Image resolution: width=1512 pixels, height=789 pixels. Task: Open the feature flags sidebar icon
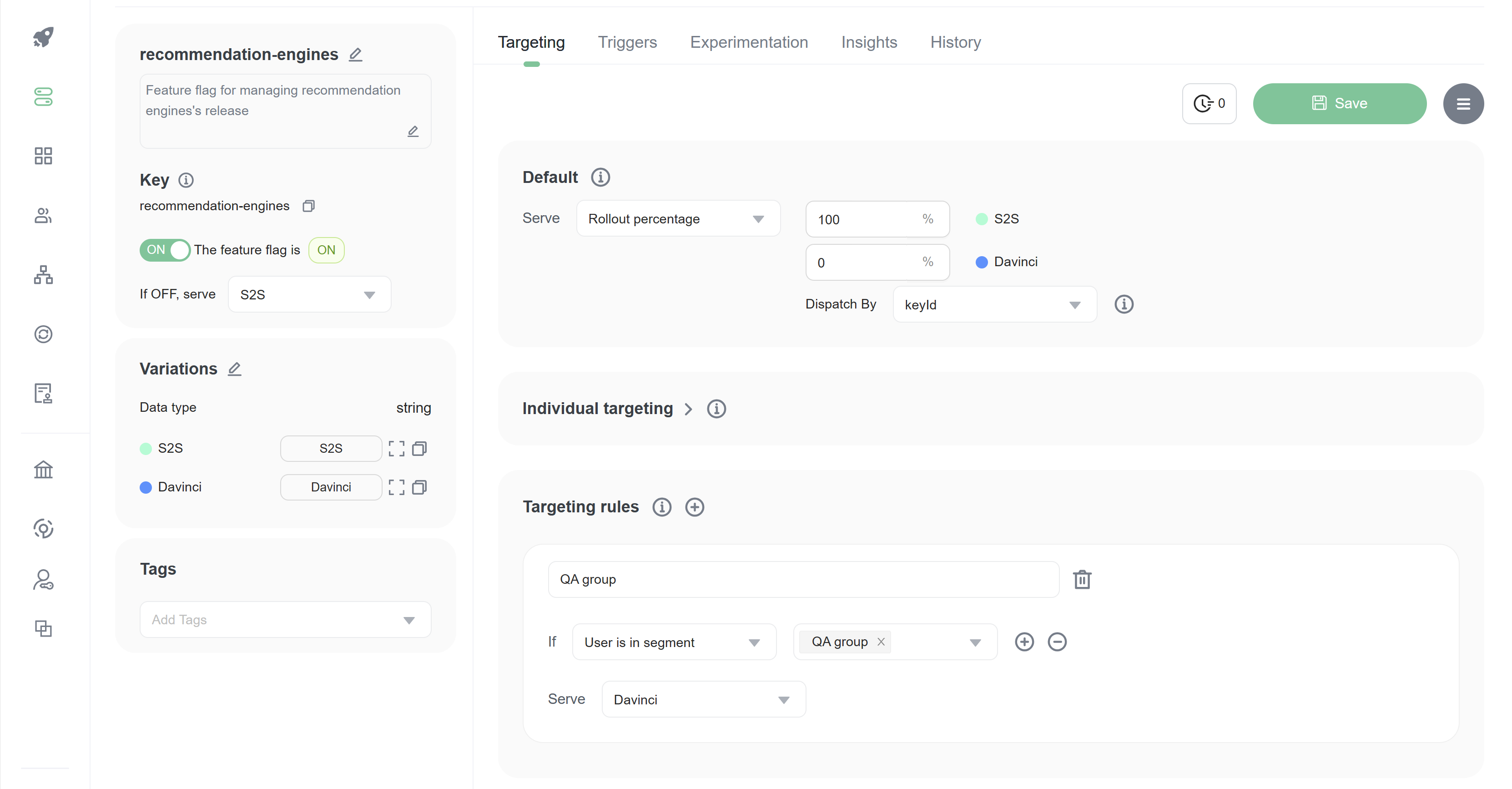(x=43, y=96)
